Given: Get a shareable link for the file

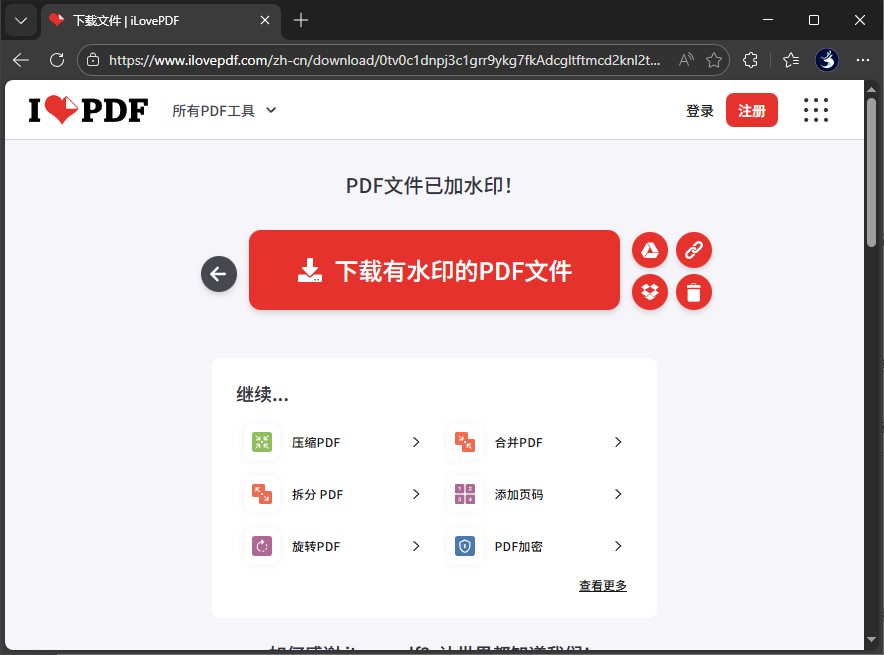Looking at the screenshot, I should [x=694, y=250].
